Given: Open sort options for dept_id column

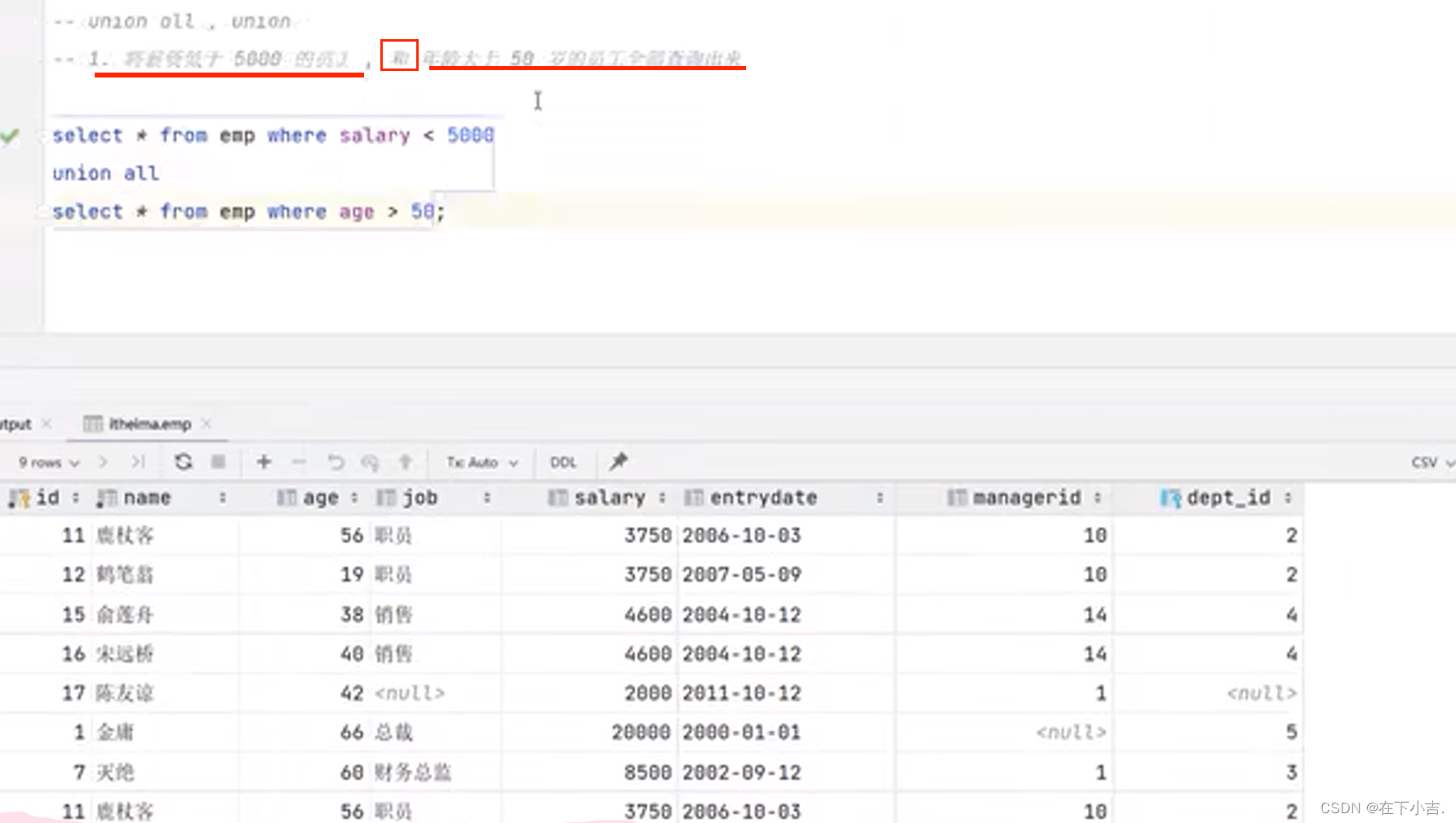Looking at the screenshot, I should click(x=1288, y=498).
